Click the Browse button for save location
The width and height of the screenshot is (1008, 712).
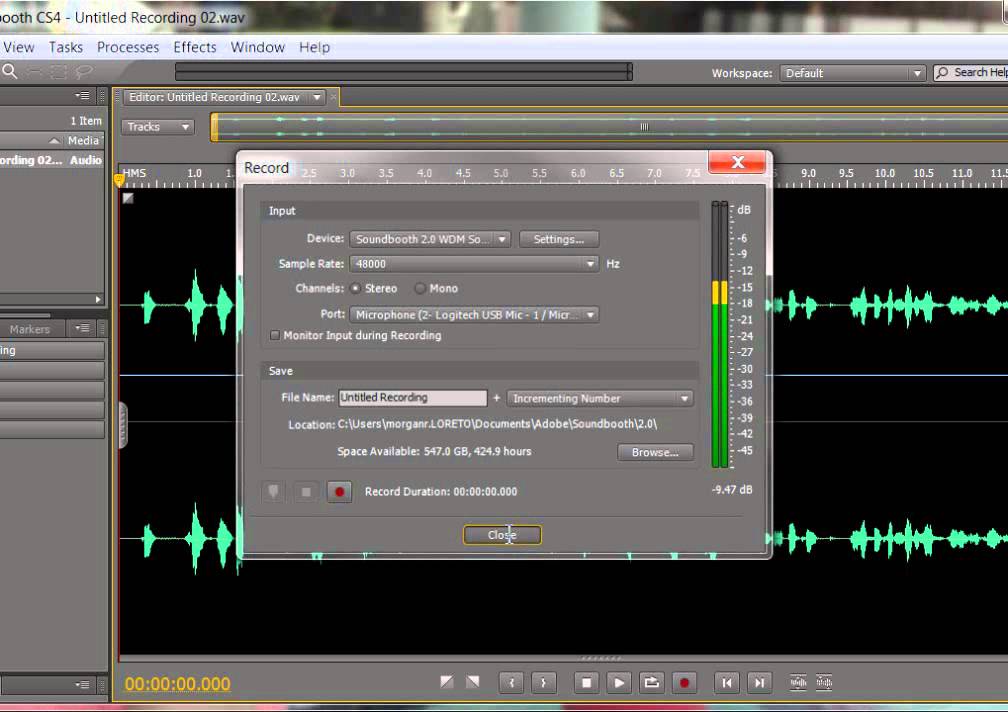click(x=655, y=452)
